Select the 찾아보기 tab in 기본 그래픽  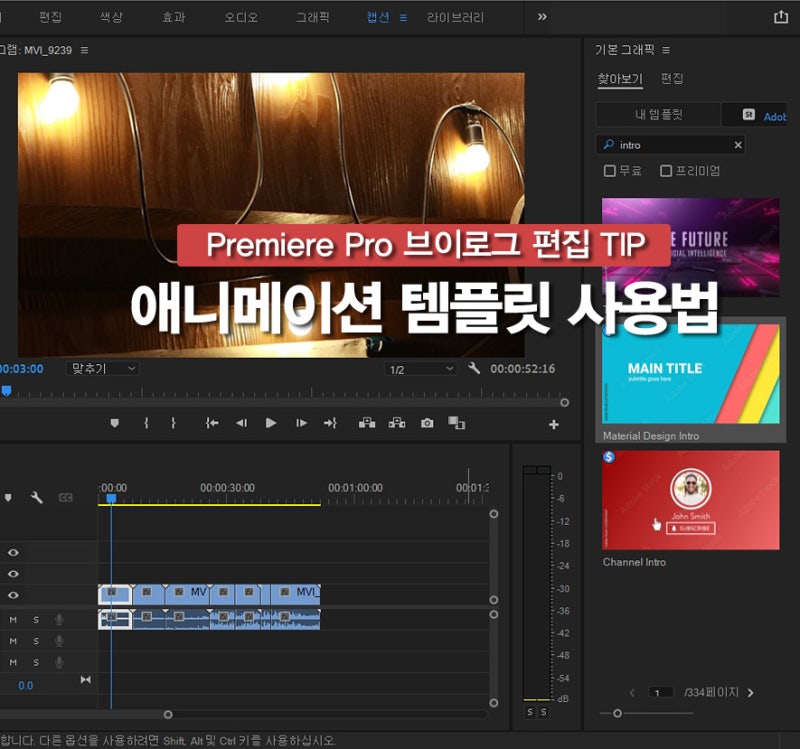(620, 79)
